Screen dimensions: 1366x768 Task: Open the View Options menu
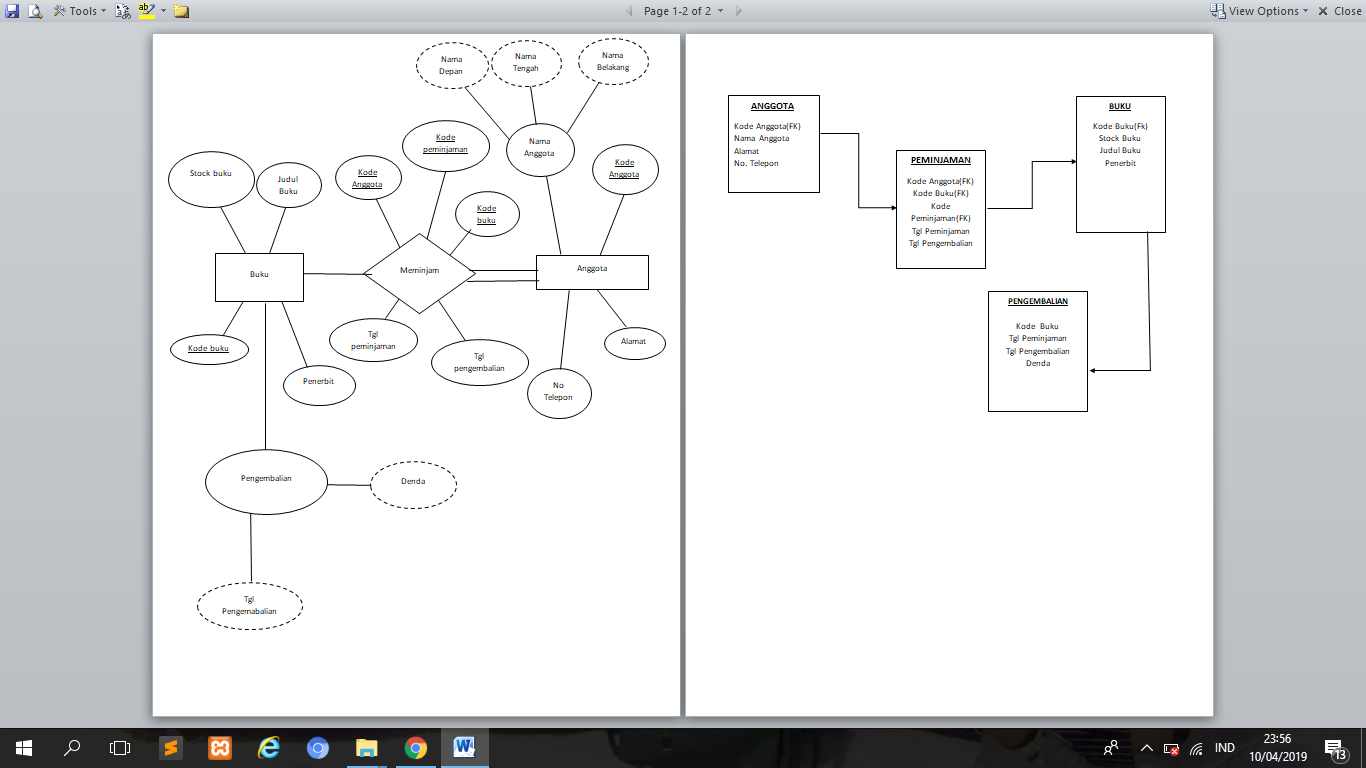pyautogui.click(x=1260, y=11)
